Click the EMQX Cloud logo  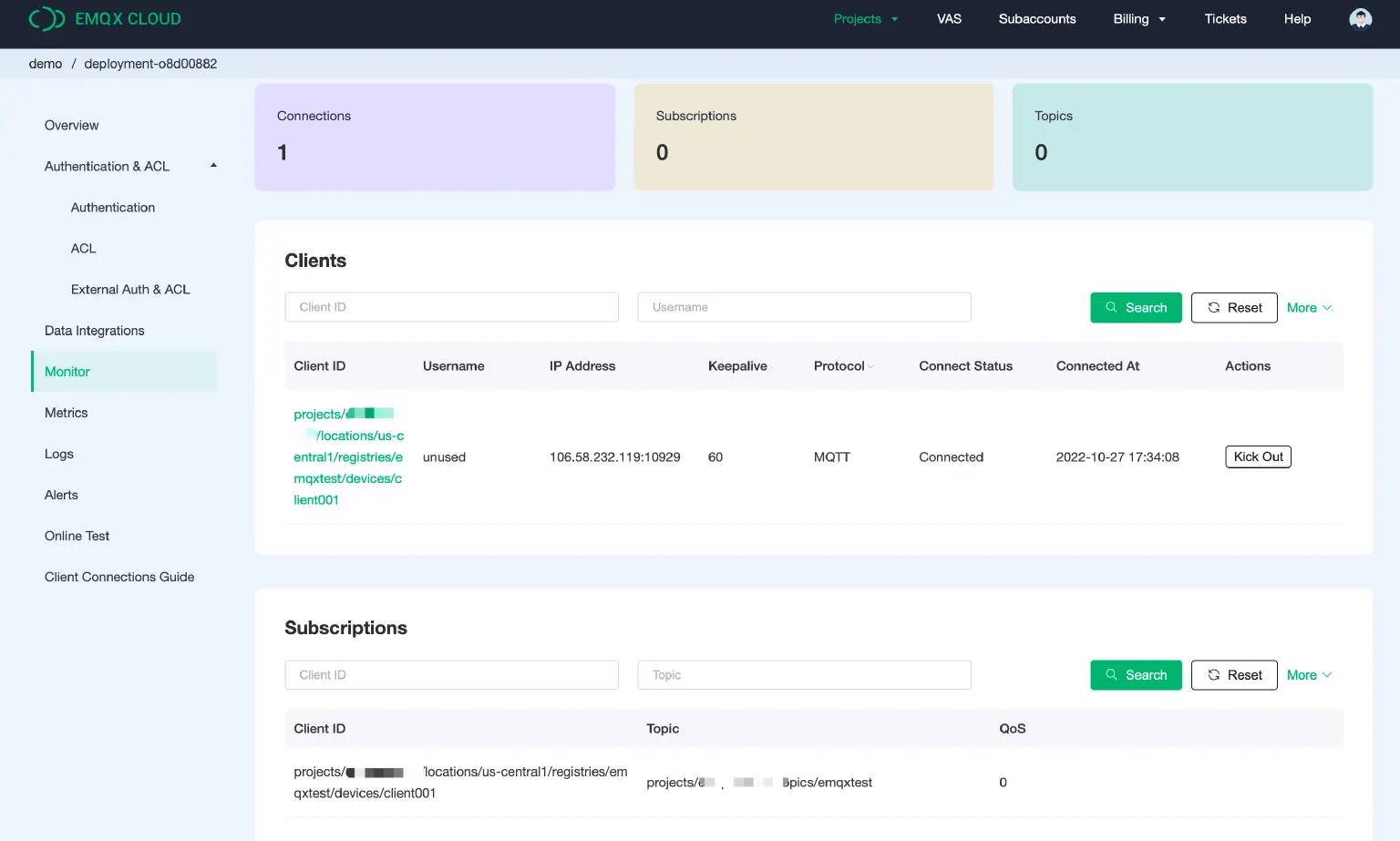[103, 18]
